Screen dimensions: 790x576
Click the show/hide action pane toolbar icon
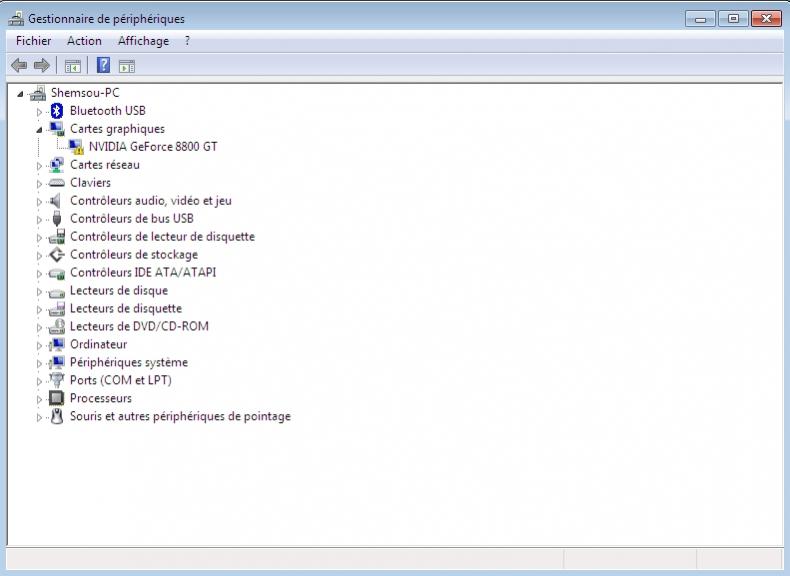coord(127,66)
